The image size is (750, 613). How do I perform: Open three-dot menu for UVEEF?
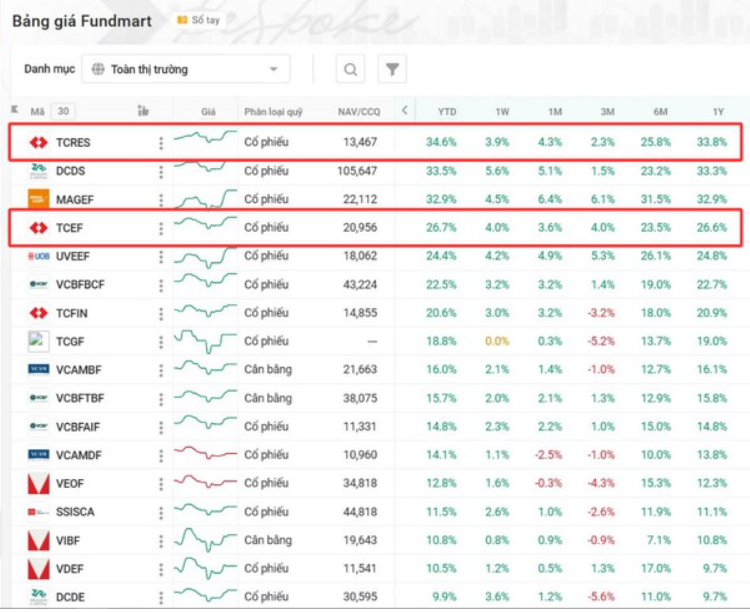(x=161, y=257)
